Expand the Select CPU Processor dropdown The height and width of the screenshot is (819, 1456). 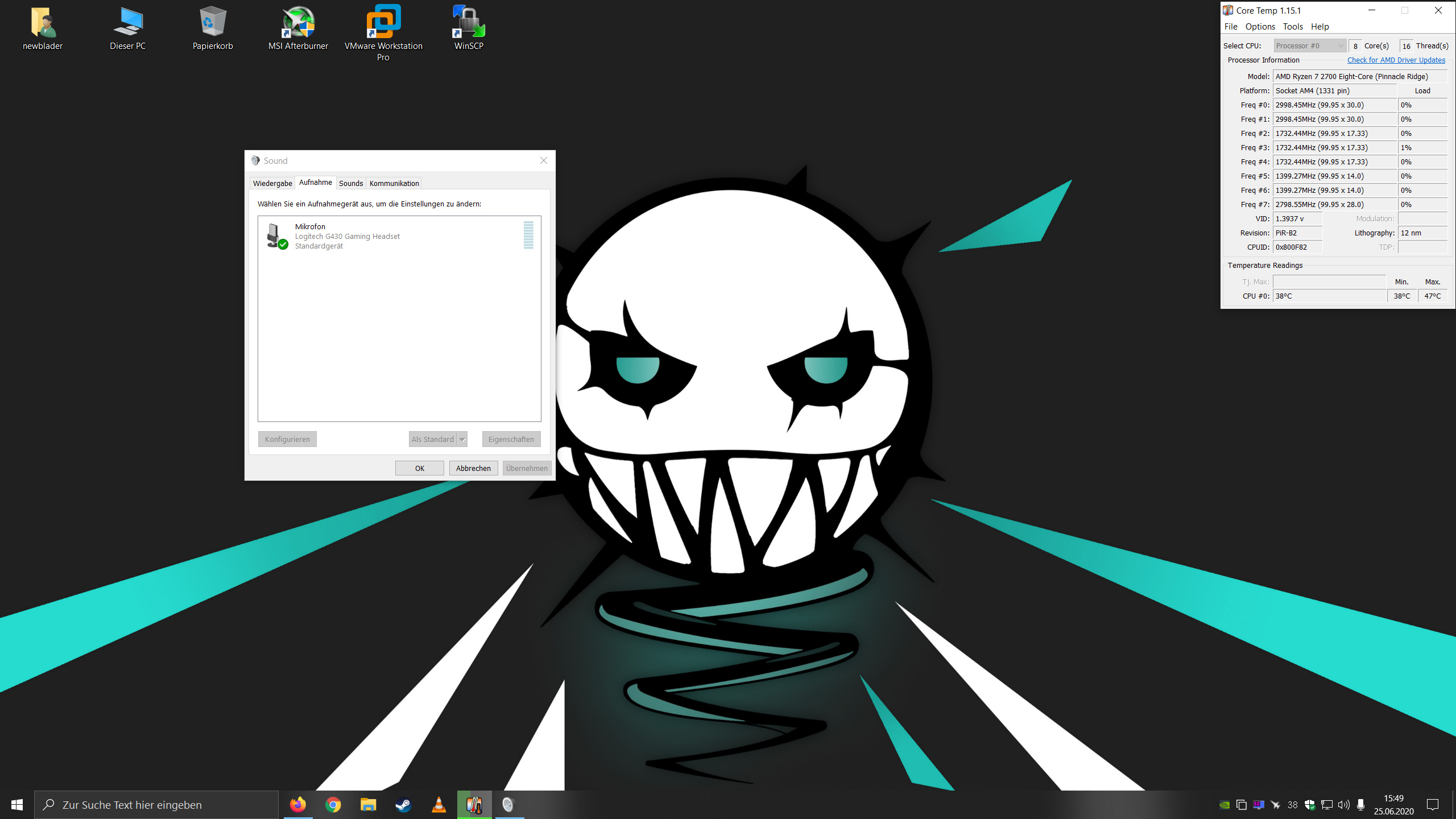(1309, 45)
